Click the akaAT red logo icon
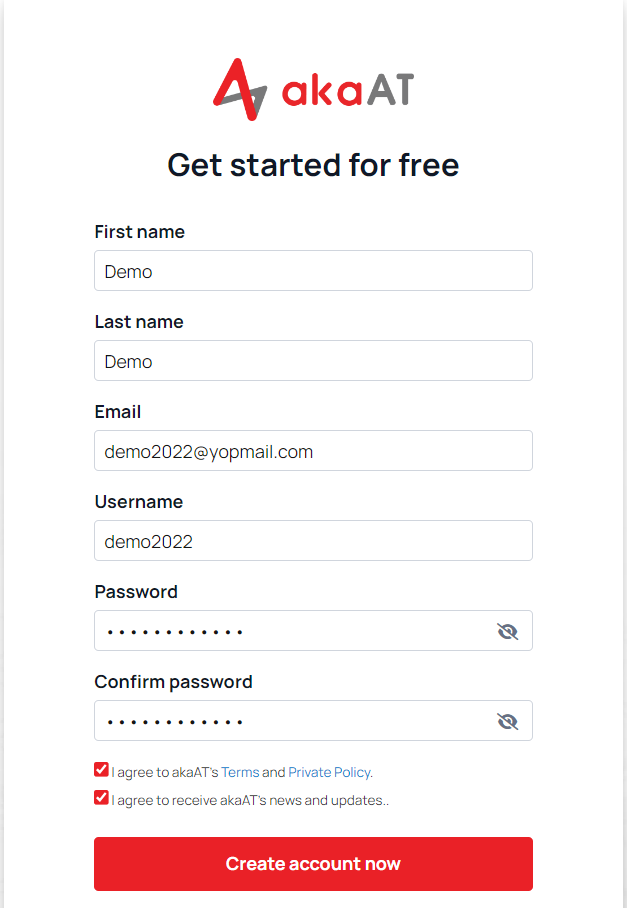627x908 pixels. click(240, 89)
